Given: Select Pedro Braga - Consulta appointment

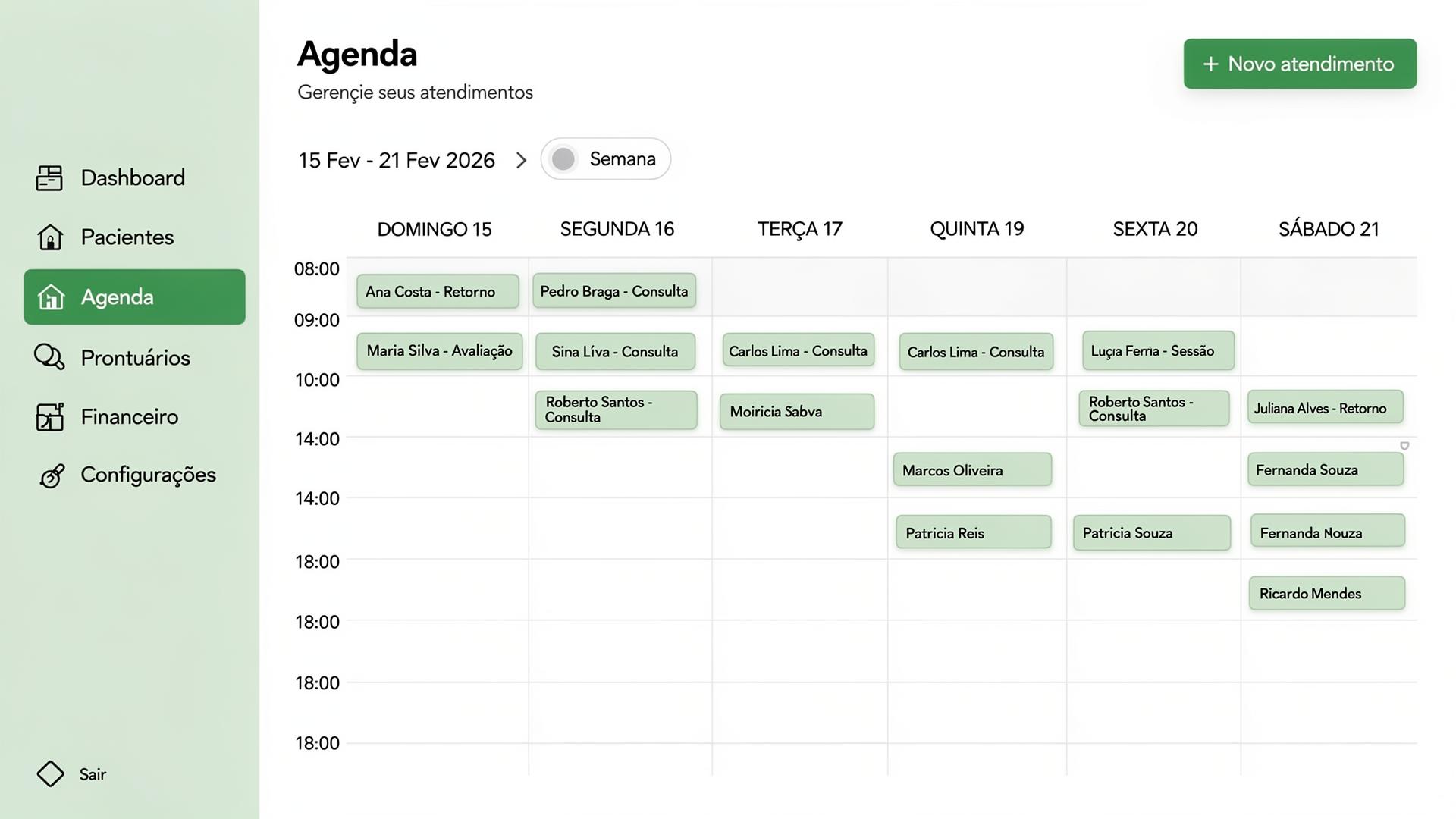Looking at the screenshot, I should pos(614,291).
